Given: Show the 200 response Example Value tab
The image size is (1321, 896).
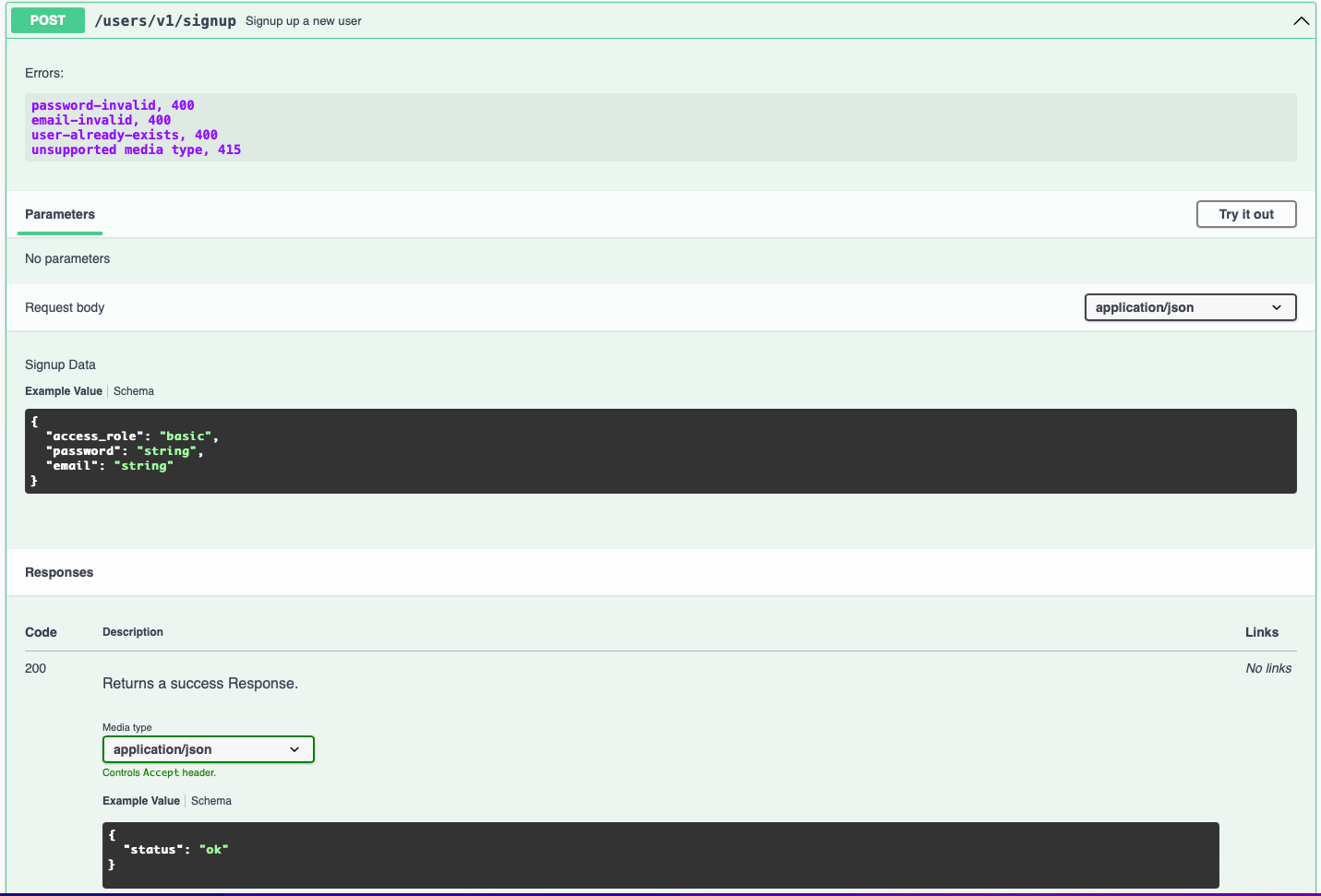Looking at the screenshot, I should point(141,801).
